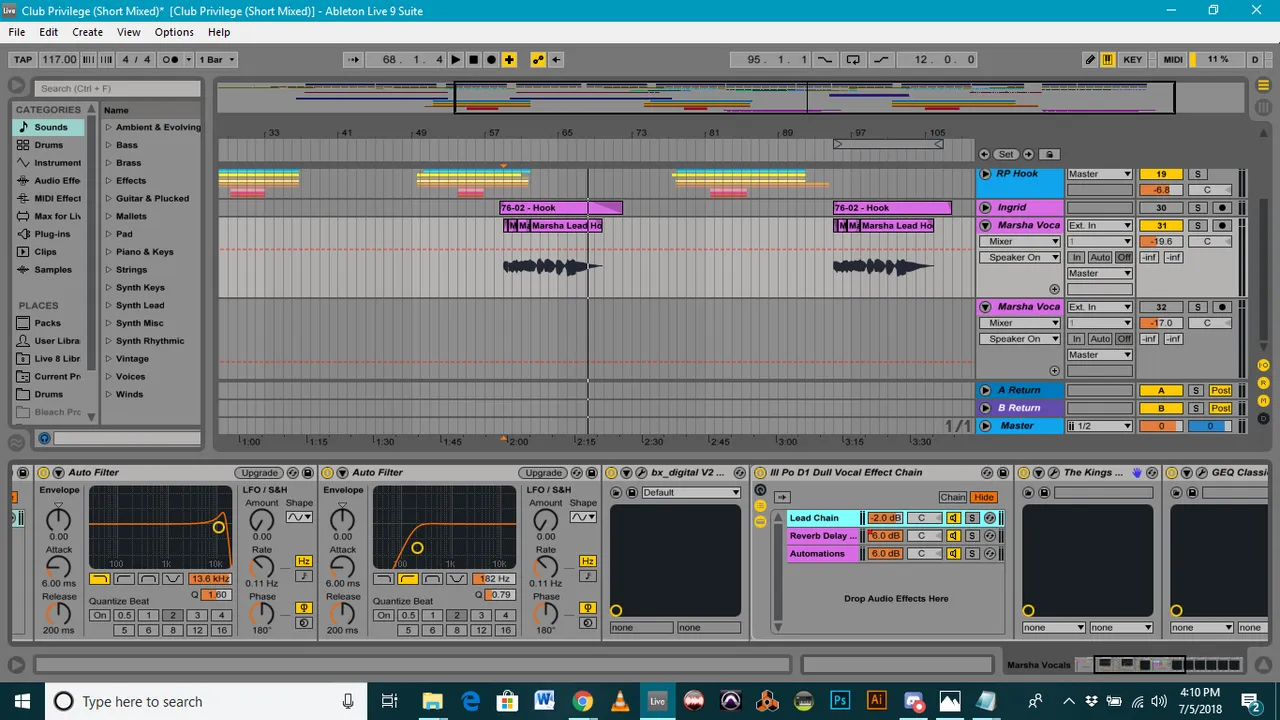Turn off second Auto Filter device activator

[x=328, y=473]
